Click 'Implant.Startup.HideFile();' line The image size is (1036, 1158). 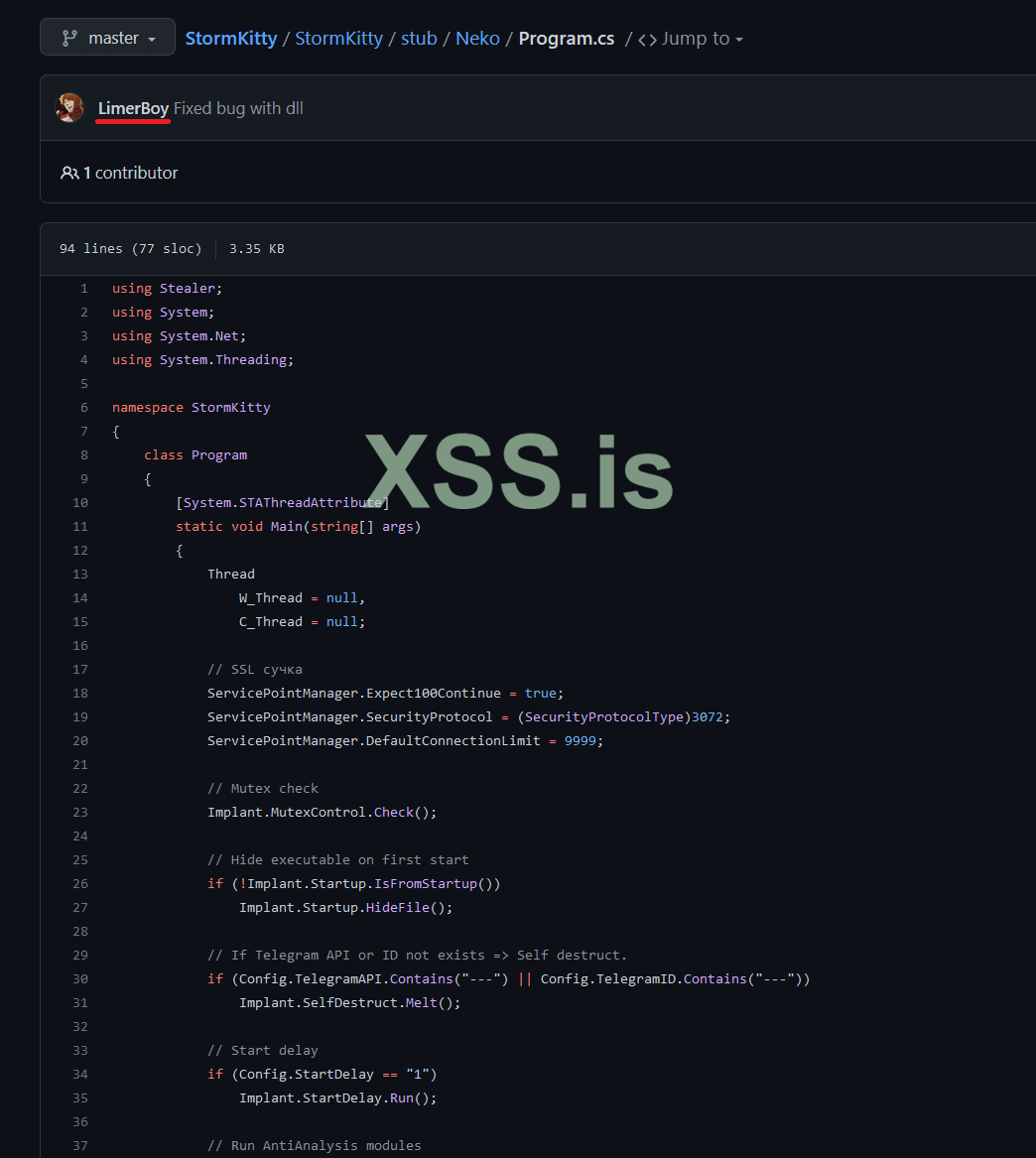[345, 908]
